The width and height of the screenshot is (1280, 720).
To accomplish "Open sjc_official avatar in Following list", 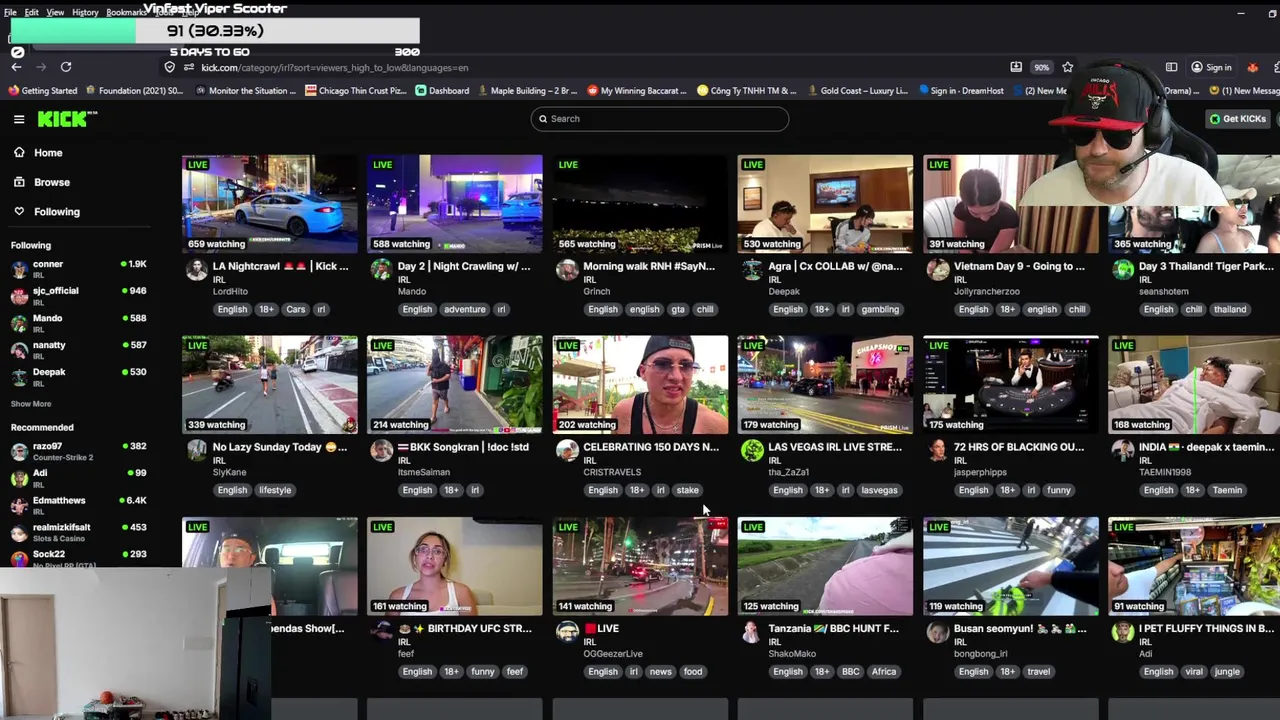I will (19, 296).
